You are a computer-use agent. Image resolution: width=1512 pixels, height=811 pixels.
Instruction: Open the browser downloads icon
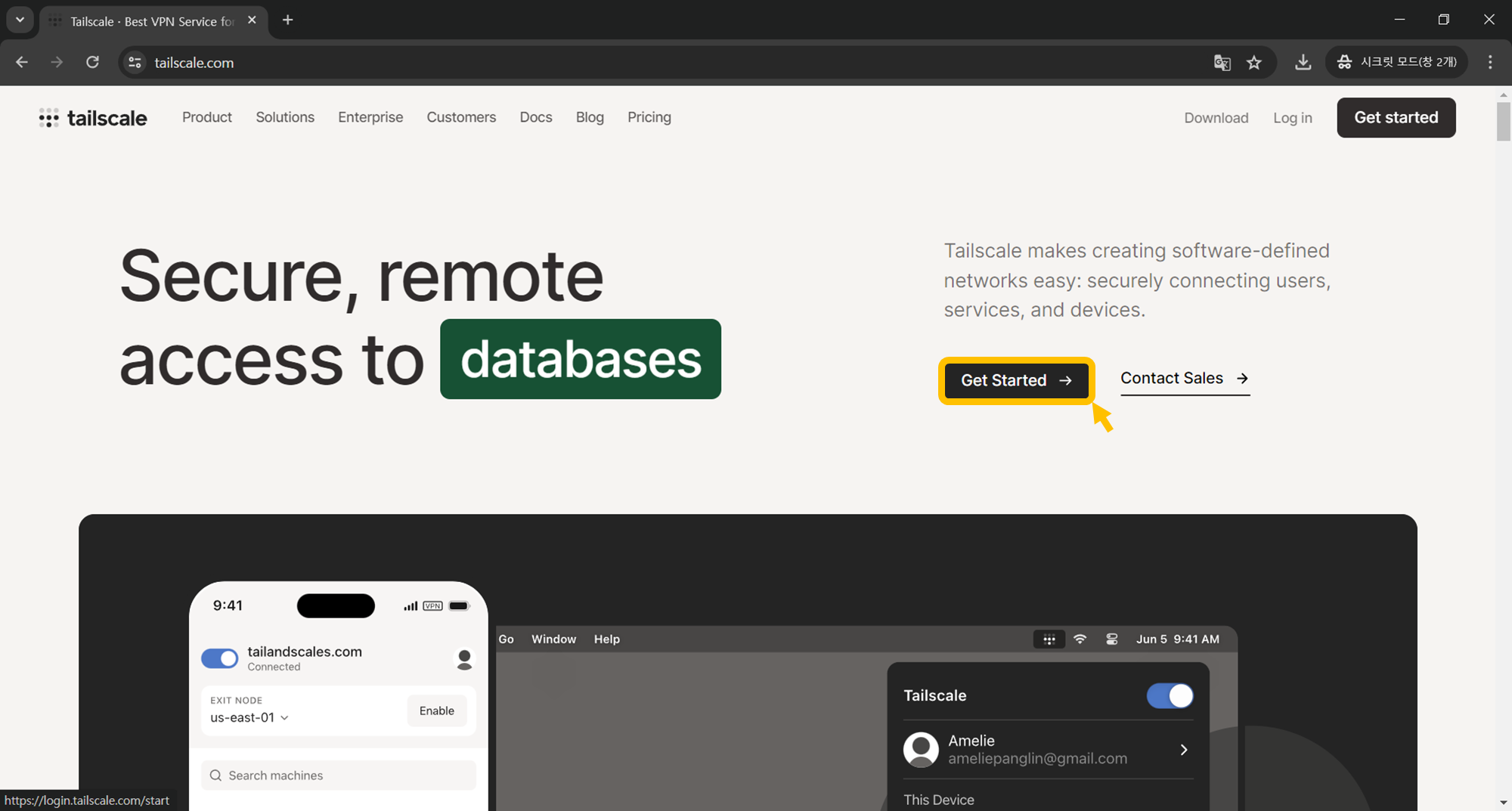[1303, 62]
